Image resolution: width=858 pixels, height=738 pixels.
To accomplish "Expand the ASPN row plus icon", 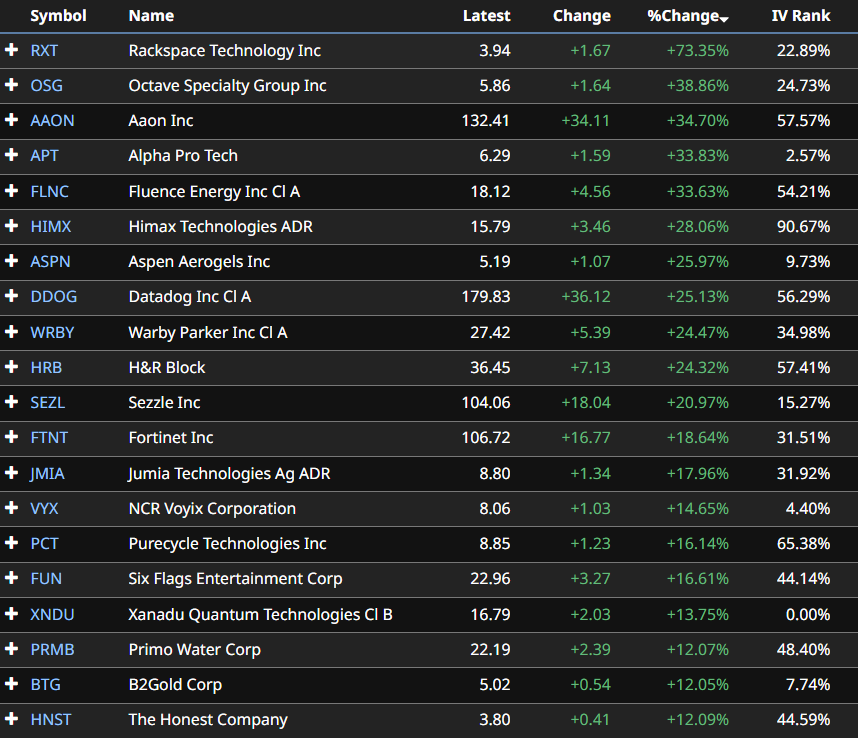I will point(11,261).
